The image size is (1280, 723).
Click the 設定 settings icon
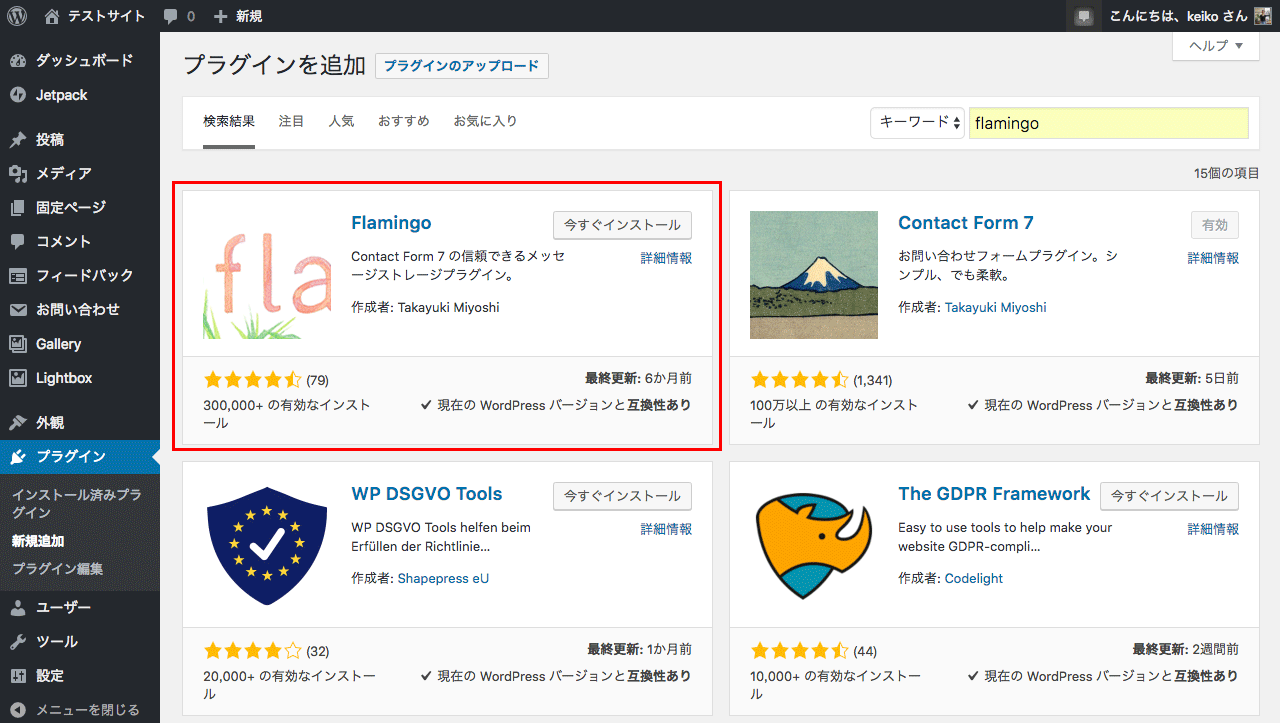[18, 675]
